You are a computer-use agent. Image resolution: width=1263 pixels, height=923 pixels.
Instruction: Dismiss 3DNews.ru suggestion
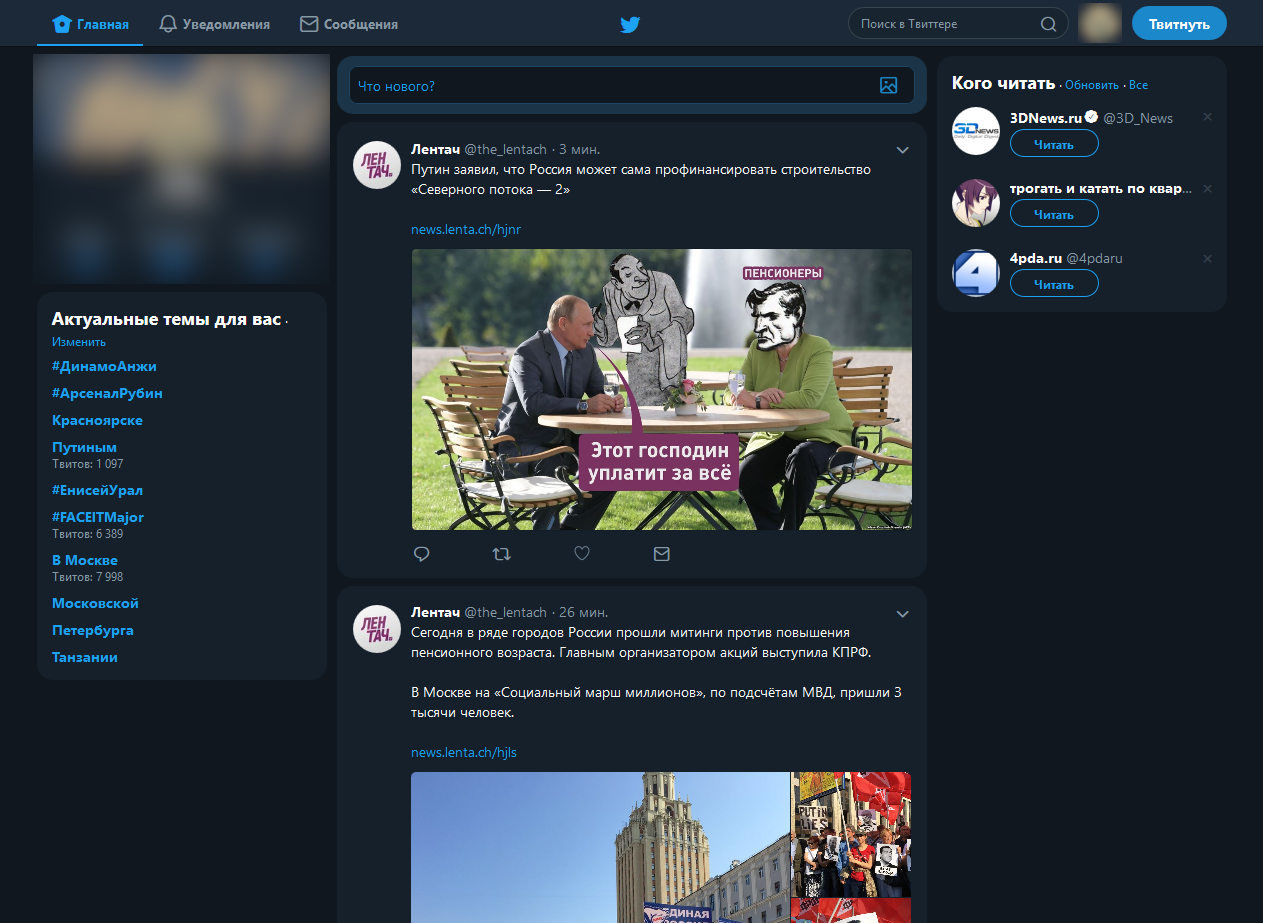(x=1207, y=117)
